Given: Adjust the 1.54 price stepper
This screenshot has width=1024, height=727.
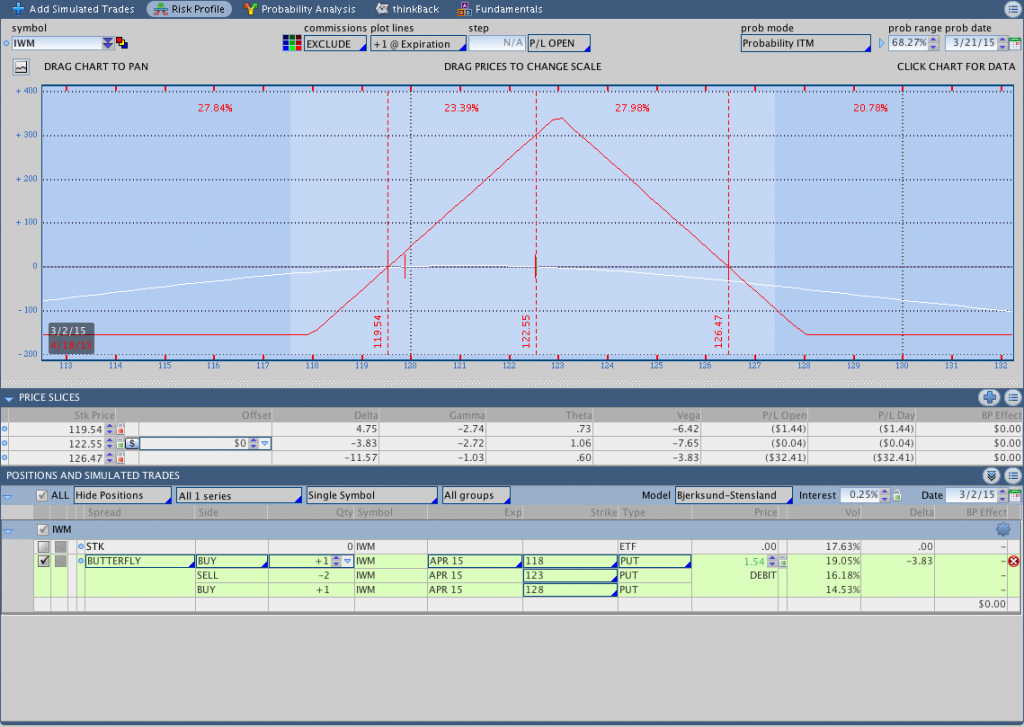Looking at the screenshot, I should (x=772, y=561).
